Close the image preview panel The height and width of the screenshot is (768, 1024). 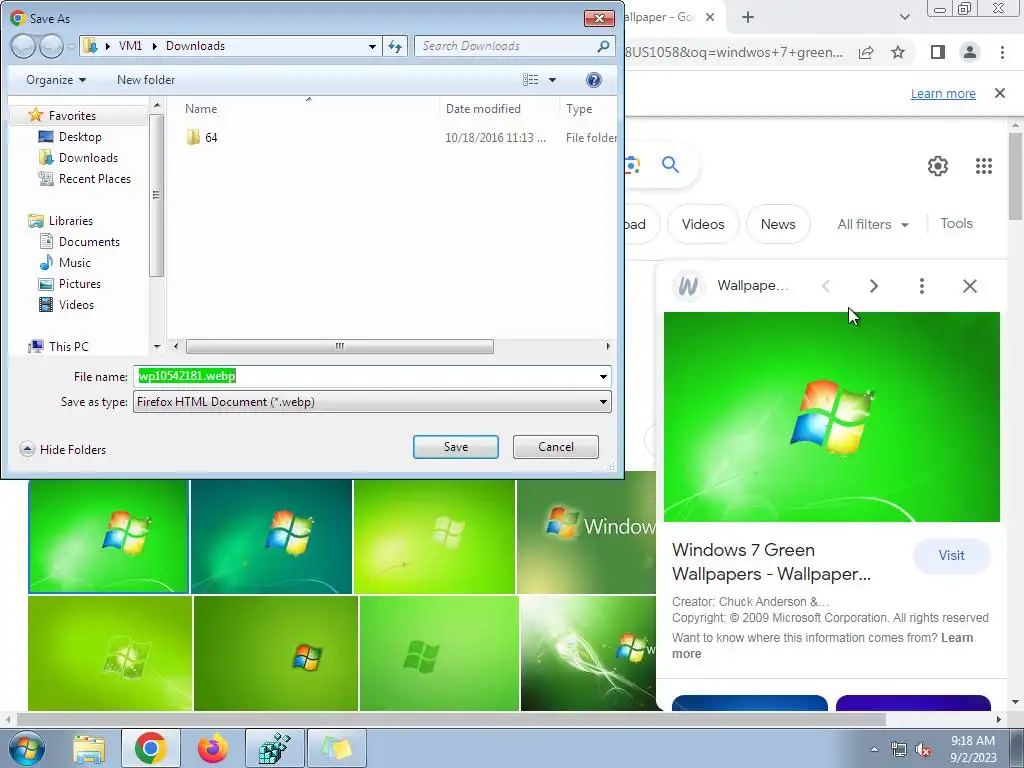[x=970, y=286]
